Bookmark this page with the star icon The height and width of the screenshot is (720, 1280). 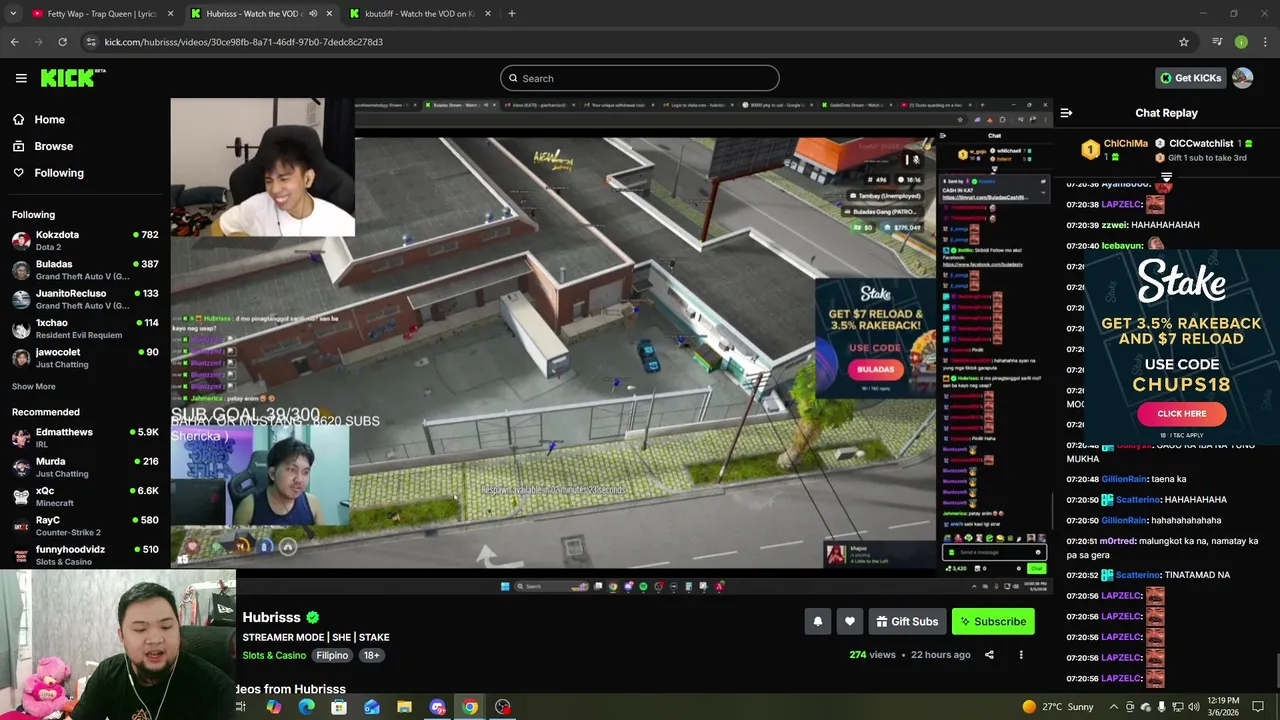pos(1184,42)
